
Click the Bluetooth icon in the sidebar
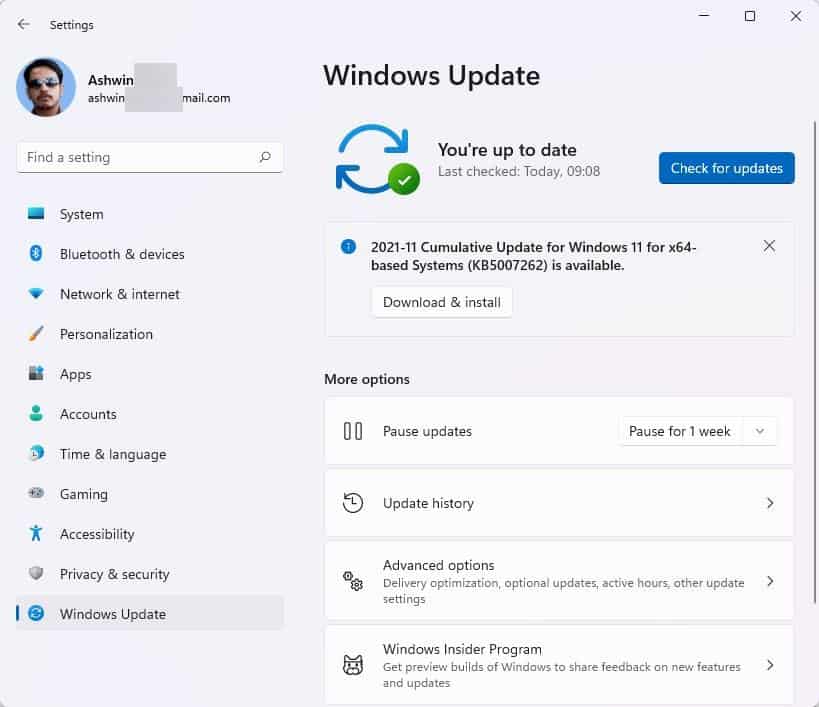(x=36, y=254)
